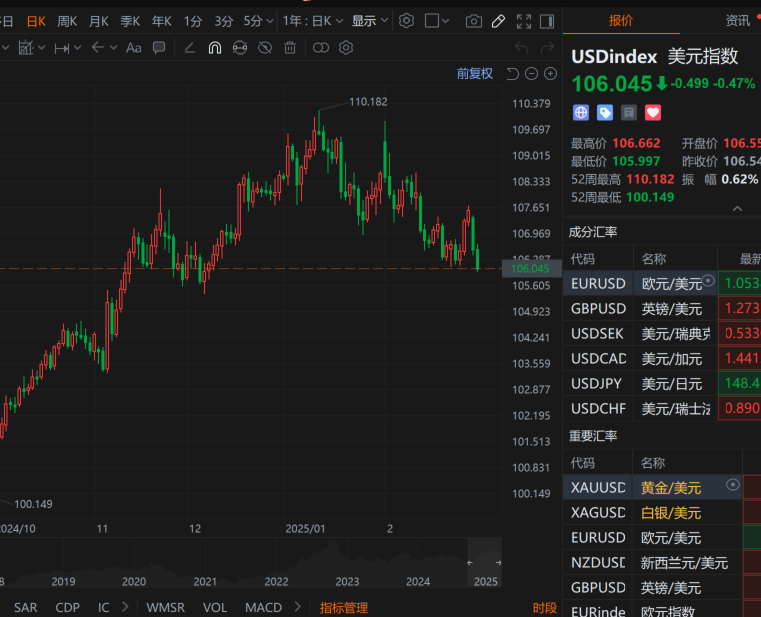Viewport: 761px width, 617px height.
Task: Expand the 显示 display dropdown
Action: 370,21
